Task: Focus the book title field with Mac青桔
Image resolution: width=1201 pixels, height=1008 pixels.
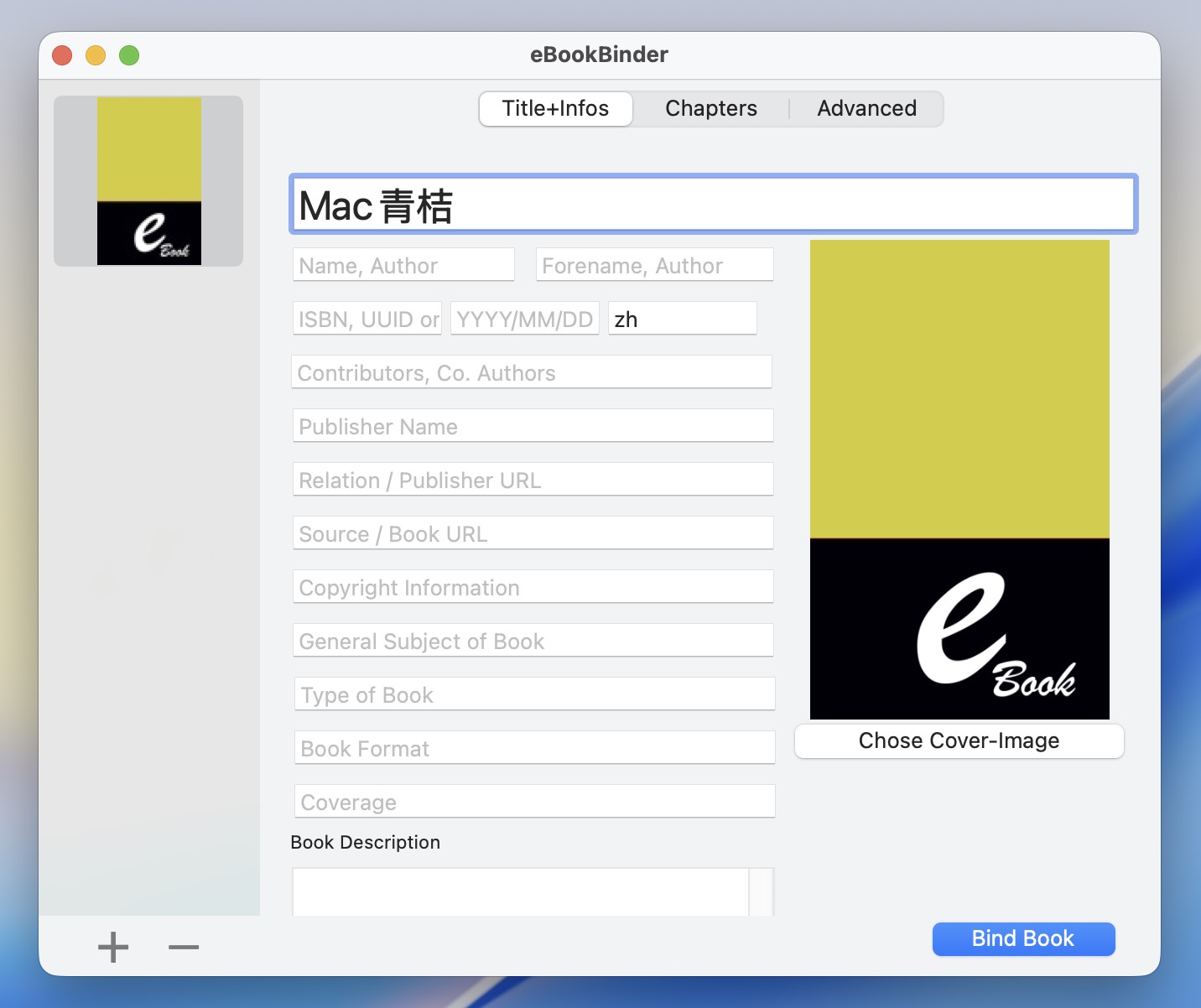Action: point(713,205)
